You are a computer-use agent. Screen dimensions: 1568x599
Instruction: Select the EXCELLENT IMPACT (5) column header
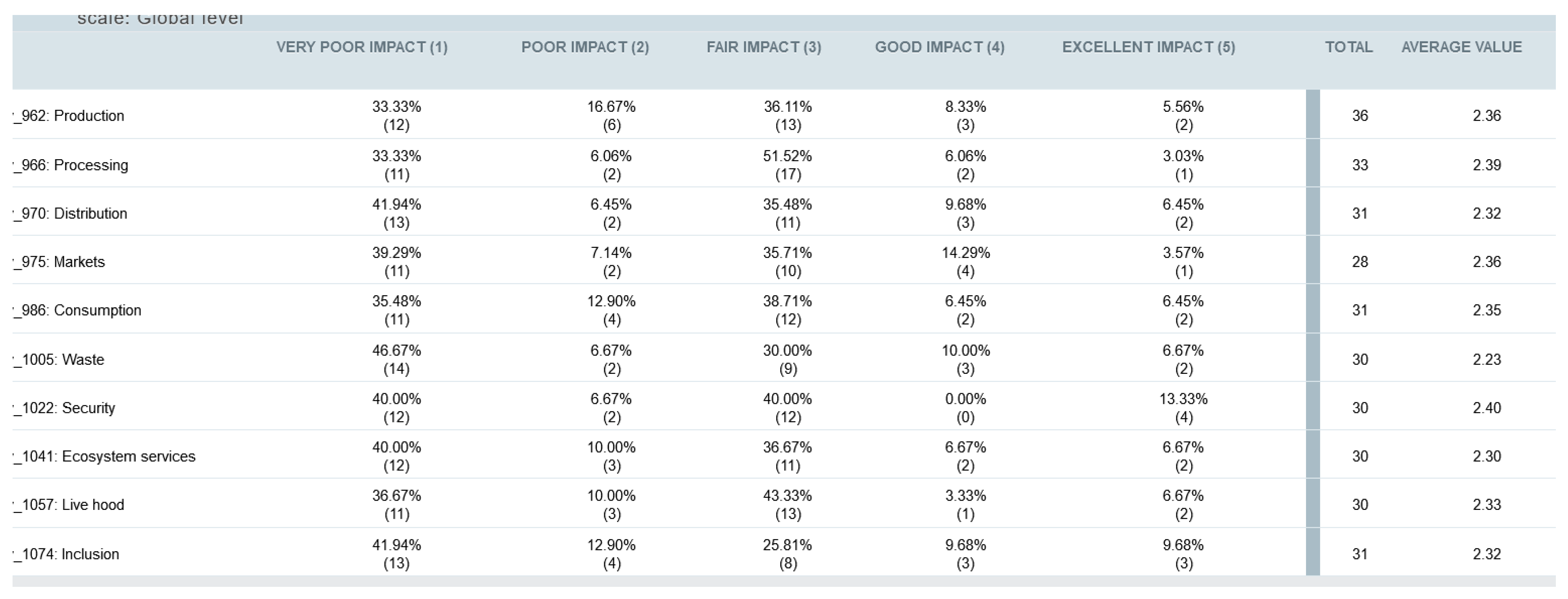coord(1148,47)
